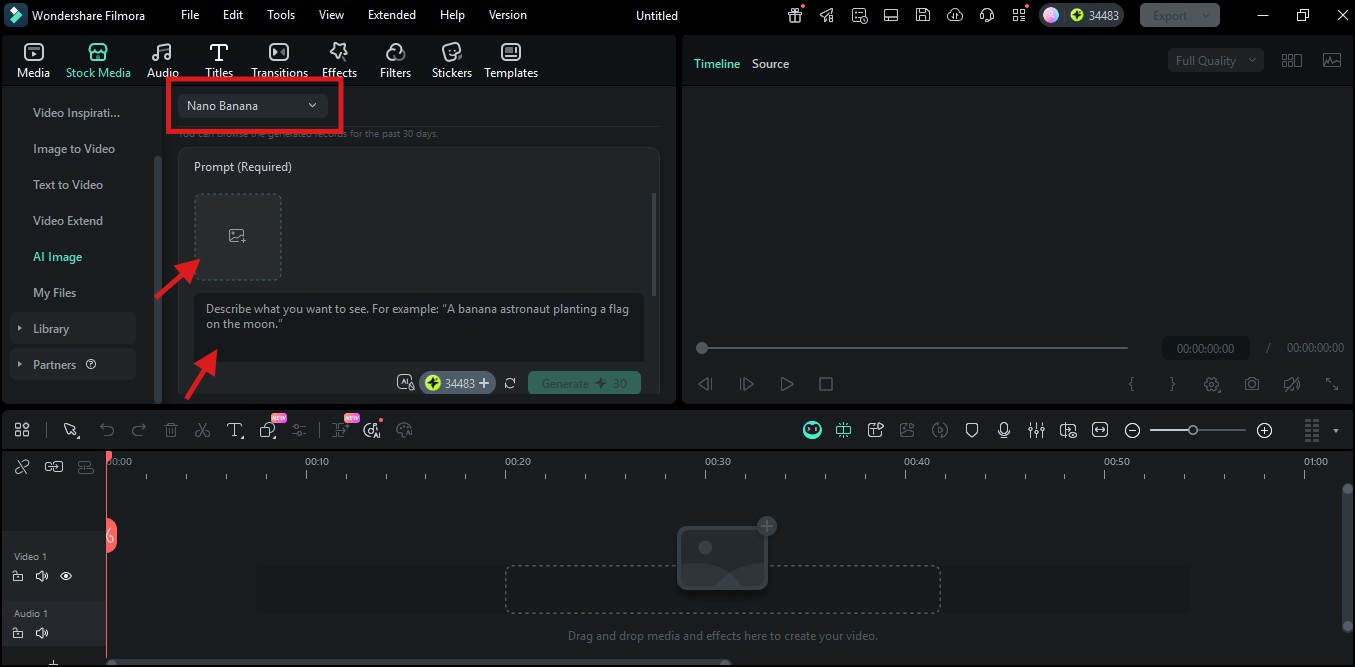The image size is (1355, 667).
Task: Click the Split scissors icon
Action: (x=203, y=430)
